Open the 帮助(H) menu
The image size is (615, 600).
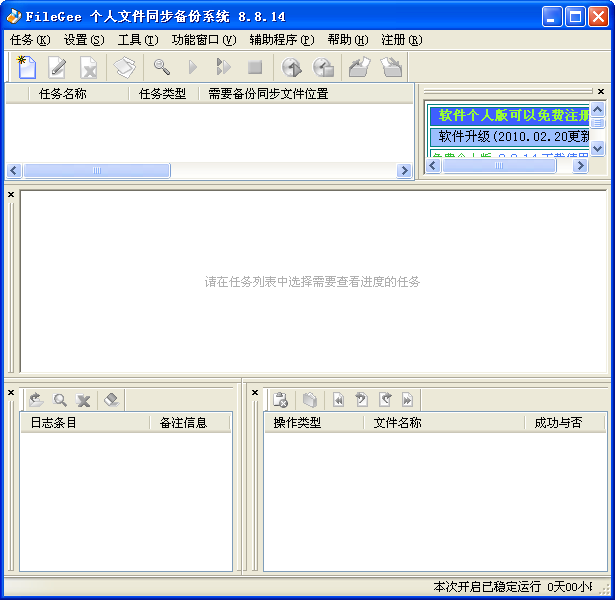pos(348,40)
